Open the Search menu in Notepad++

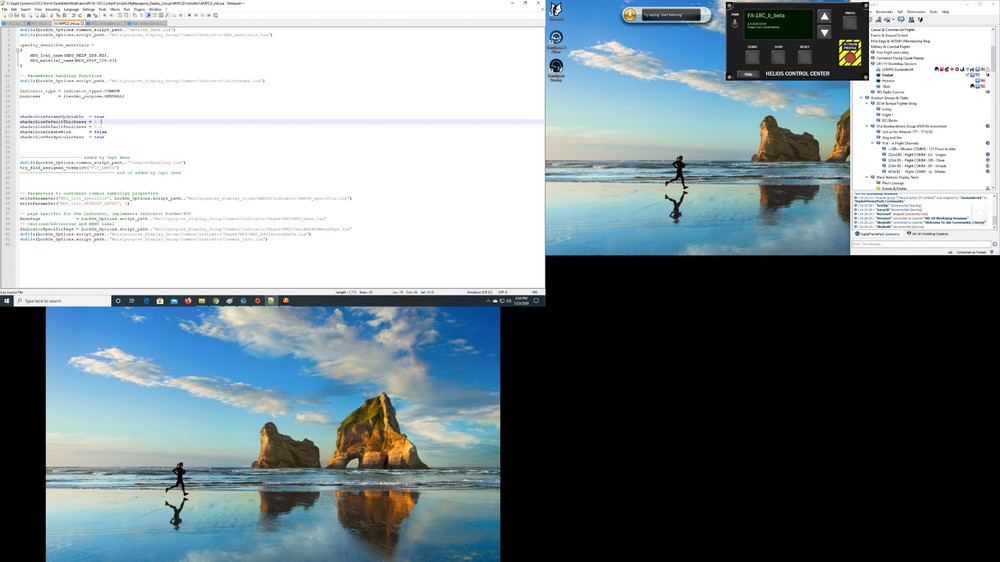26,10
